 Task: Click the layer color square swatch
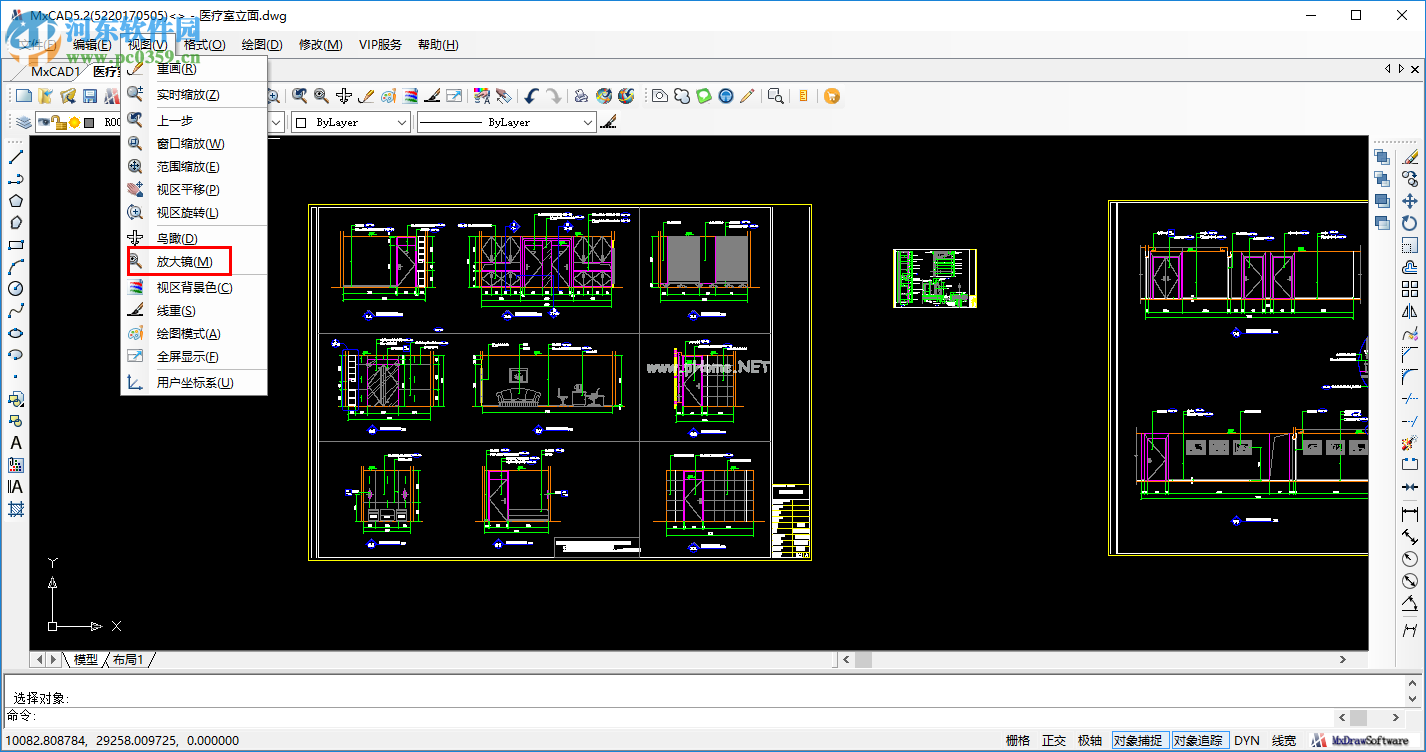click(89, 122)
